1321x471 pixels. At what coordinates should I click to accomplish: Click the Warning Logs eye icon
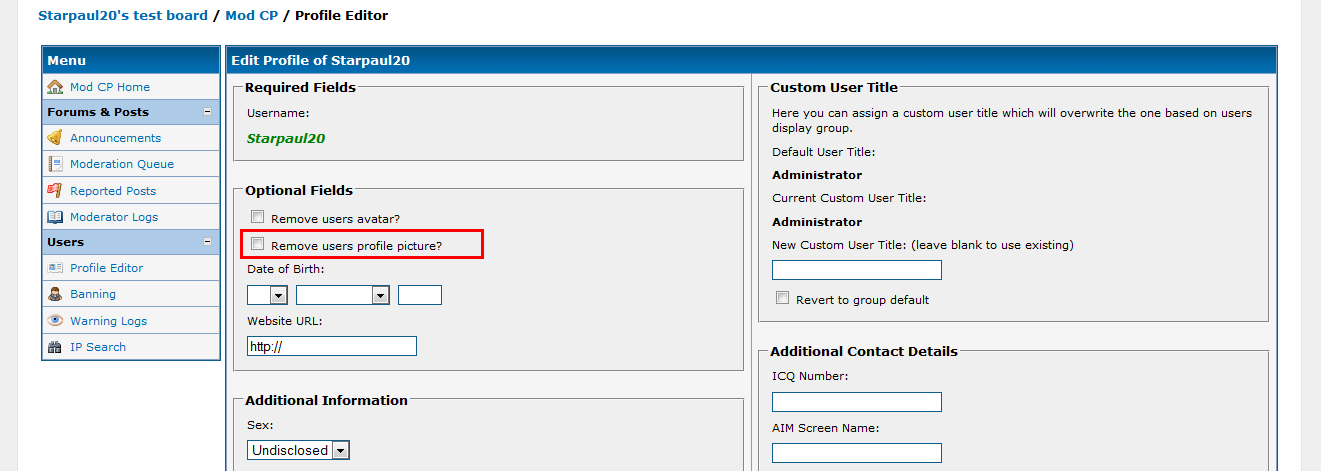[x=55, y=321]
